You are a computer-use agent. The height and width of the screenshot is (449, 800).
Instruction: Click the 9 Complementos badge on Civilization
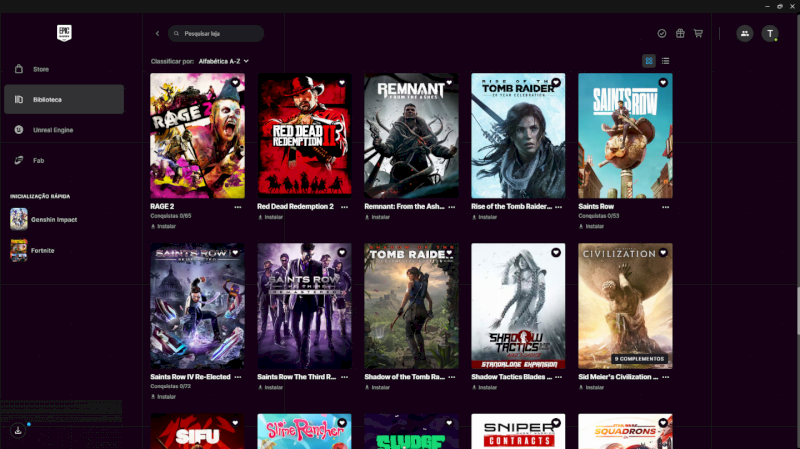[x=639, y=359]
